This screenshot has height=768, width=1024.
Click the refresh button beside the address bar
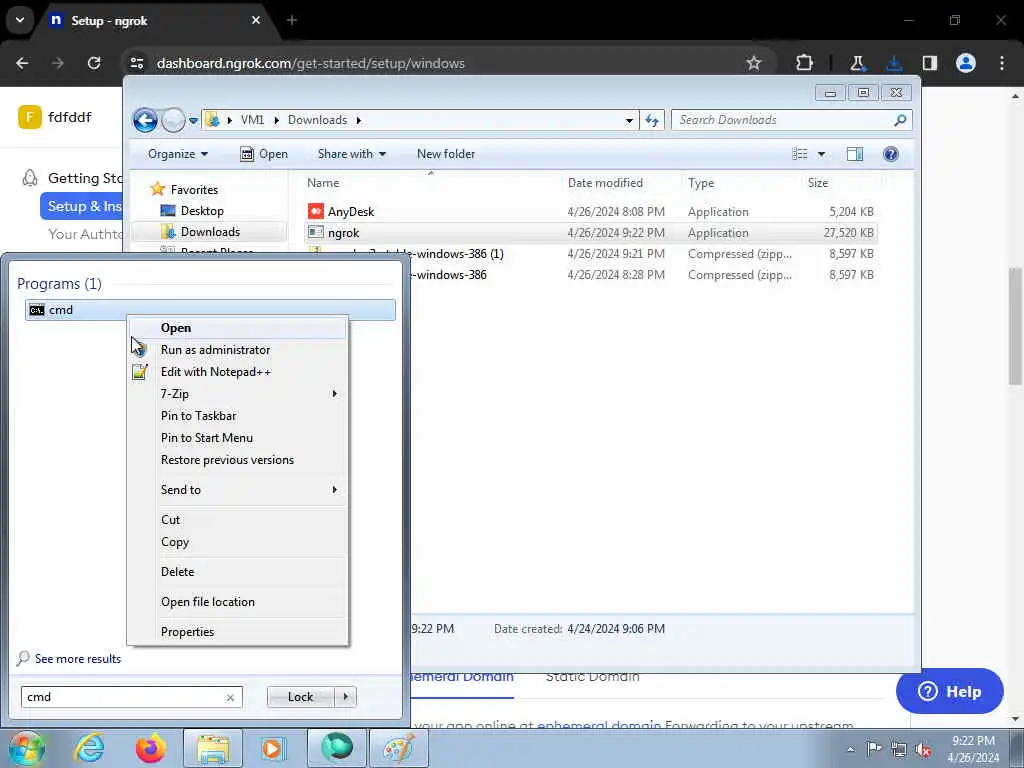tap(652, 120)
